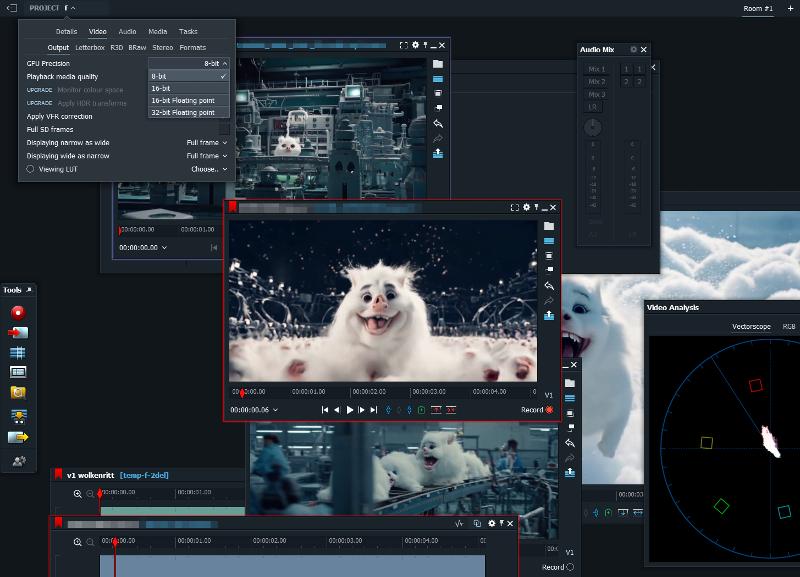Select the 32-bit Floating point option
Image resolution: width=800 pixels, height=577 pixels.
189,113
